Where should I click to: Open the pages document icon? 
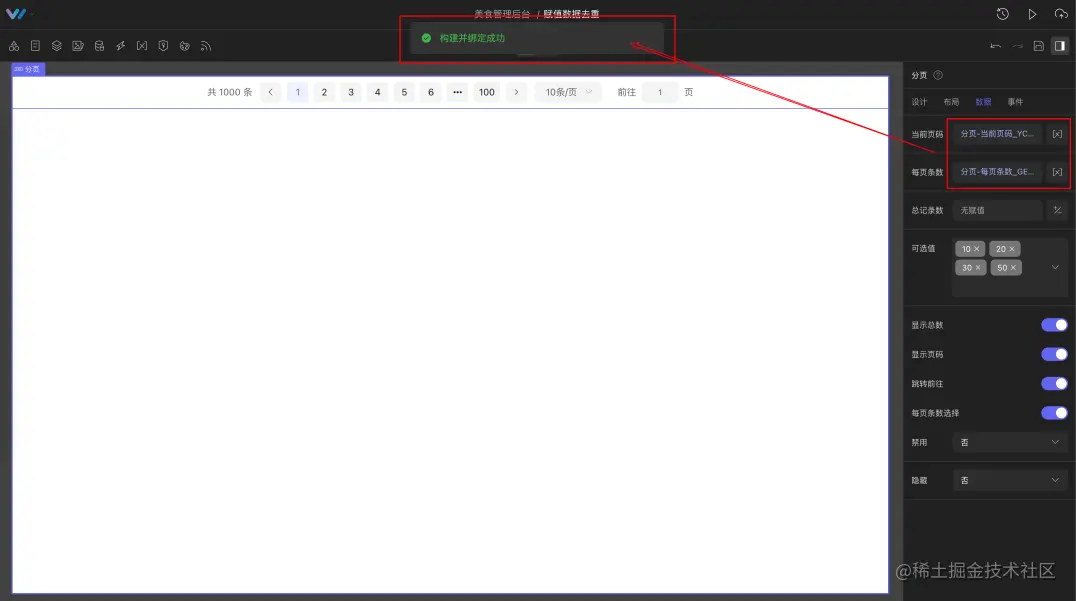tap(35, 46)
